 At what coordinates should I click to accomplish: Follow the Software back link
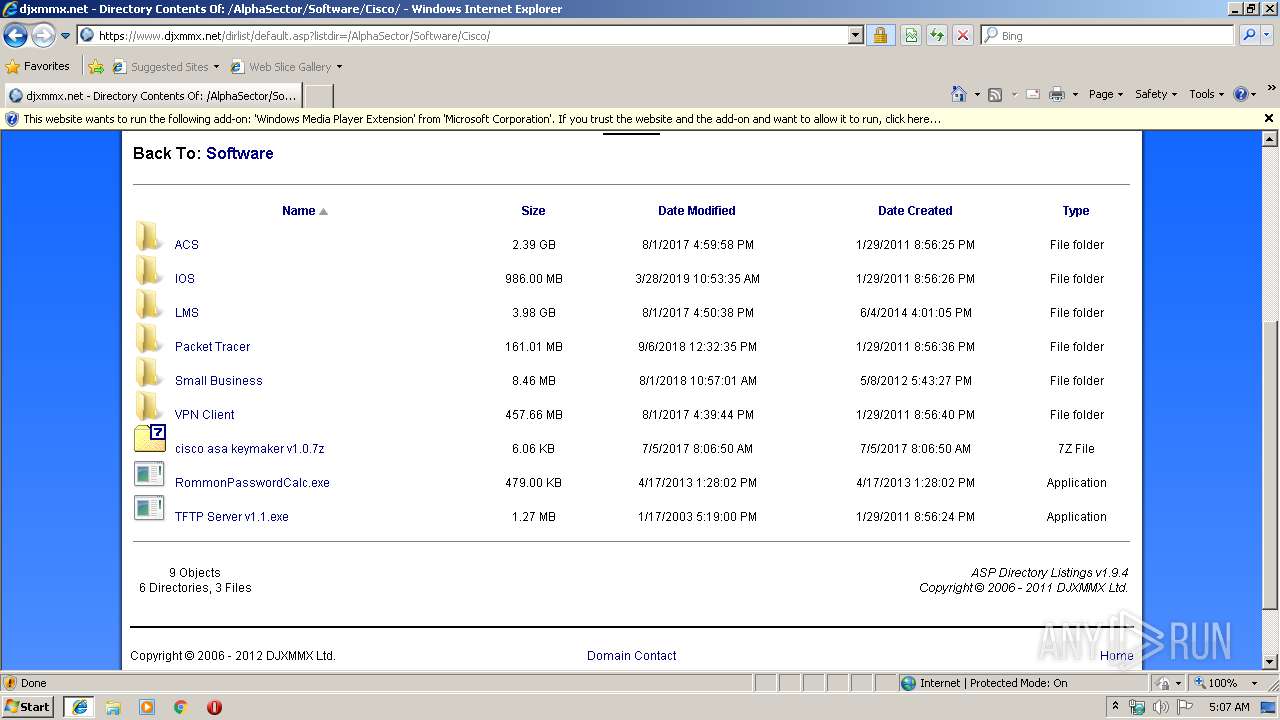pos(239,153)
